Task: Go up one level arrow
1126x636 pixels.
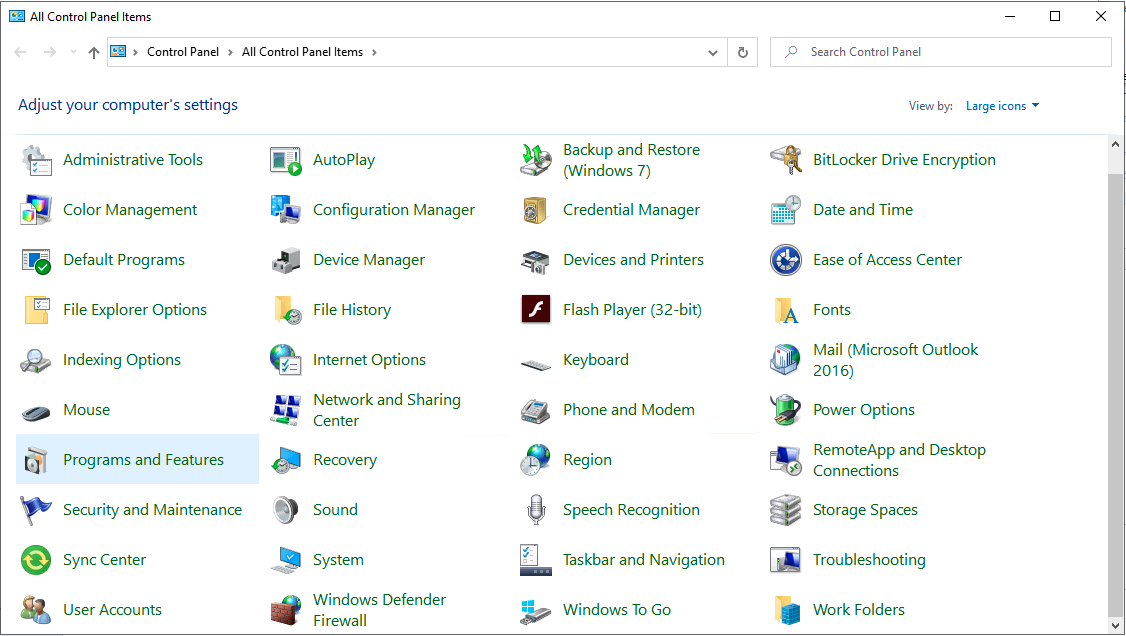Action: 93,52
